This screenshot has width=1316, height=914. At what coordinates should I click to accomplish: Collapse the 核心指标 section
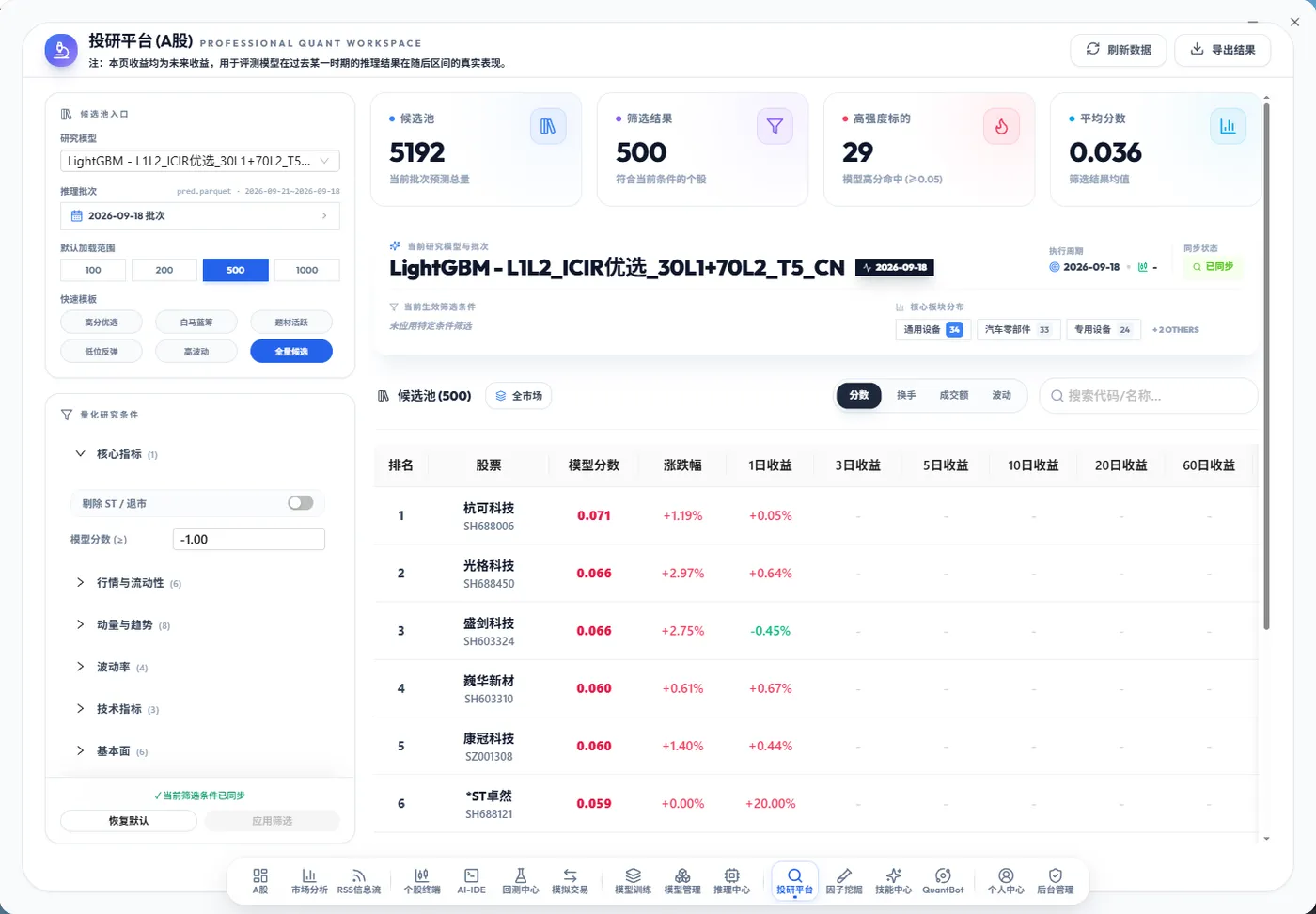tap(117, 454)
